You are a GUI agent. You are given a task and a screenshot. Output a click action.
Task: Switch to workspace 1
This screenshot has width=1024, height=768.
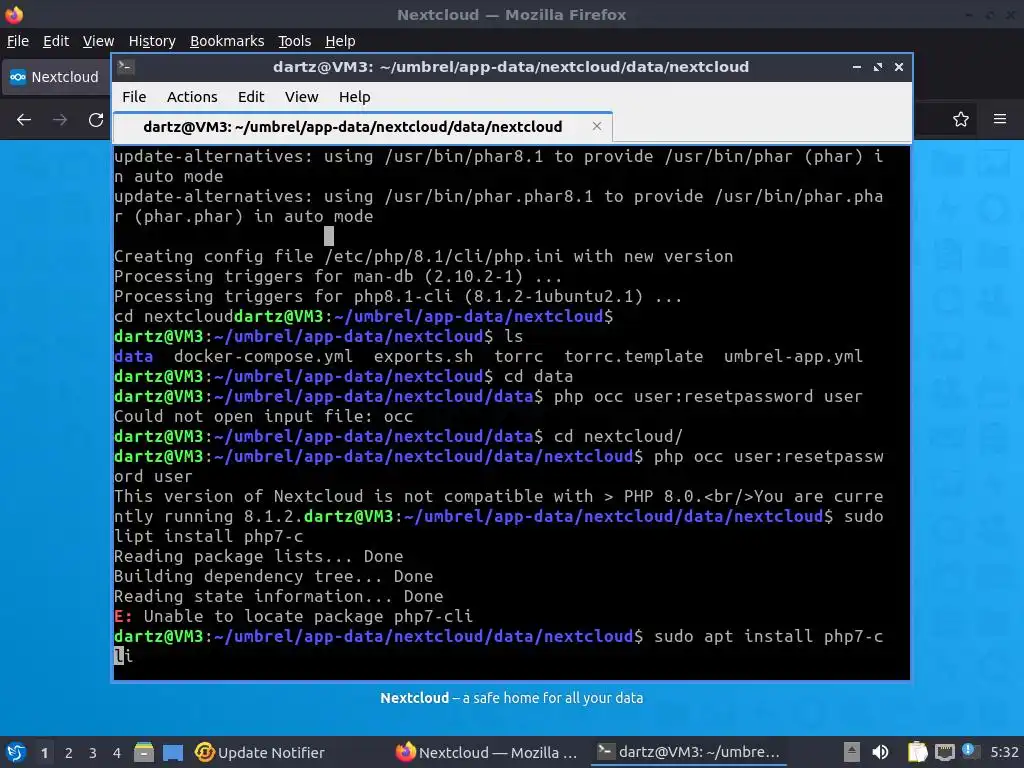[44, 753]
